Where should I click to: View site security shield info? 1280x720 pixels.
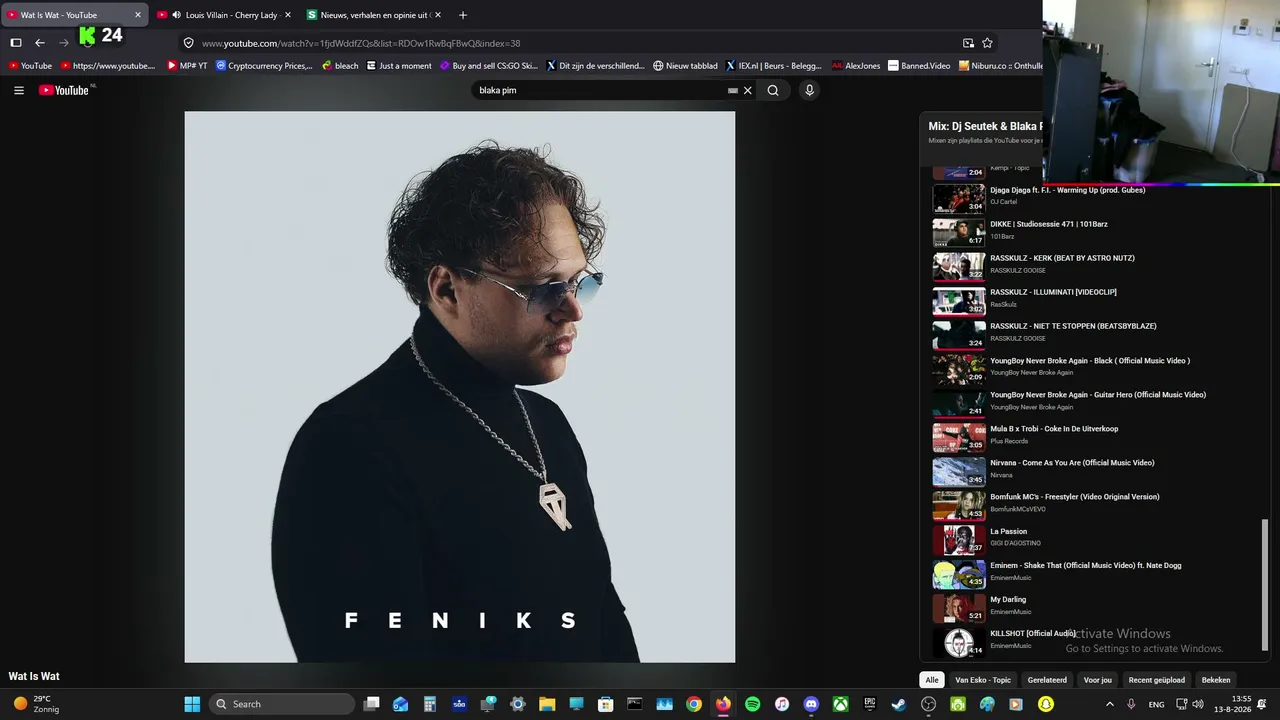(x=188, y=43)
